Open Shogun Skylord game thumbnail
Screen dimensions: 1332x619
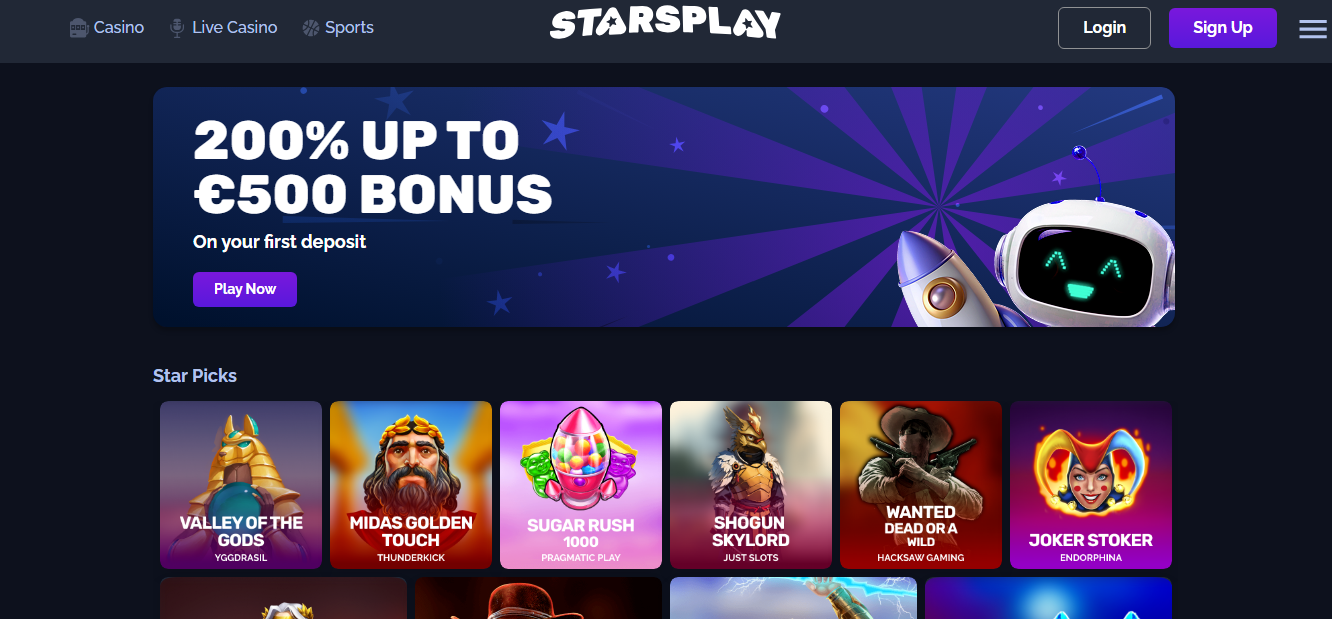(x=751, y=485)
